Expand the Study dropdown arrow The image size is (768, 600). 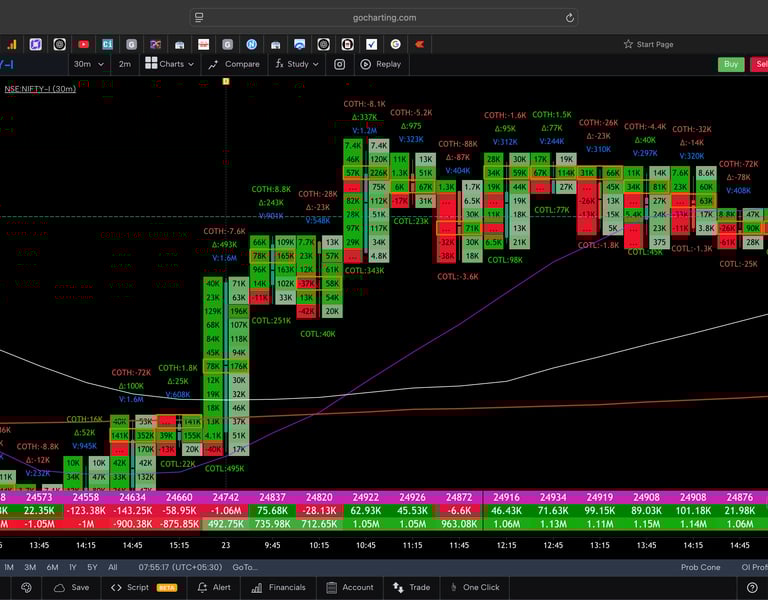click(x=315, y=64)
